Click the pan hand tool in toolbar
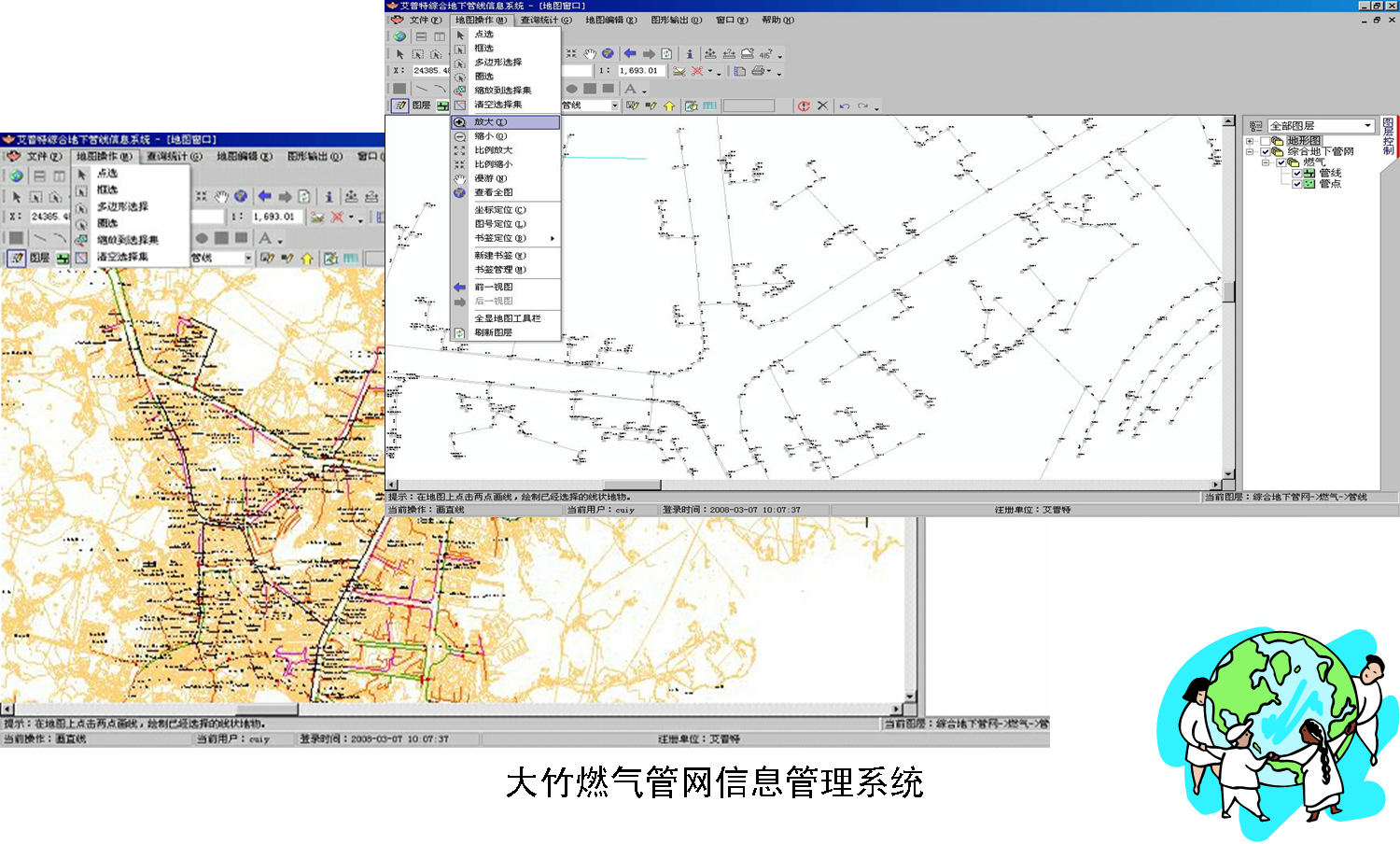This screenshot has height=844, width=1400. 590,54
